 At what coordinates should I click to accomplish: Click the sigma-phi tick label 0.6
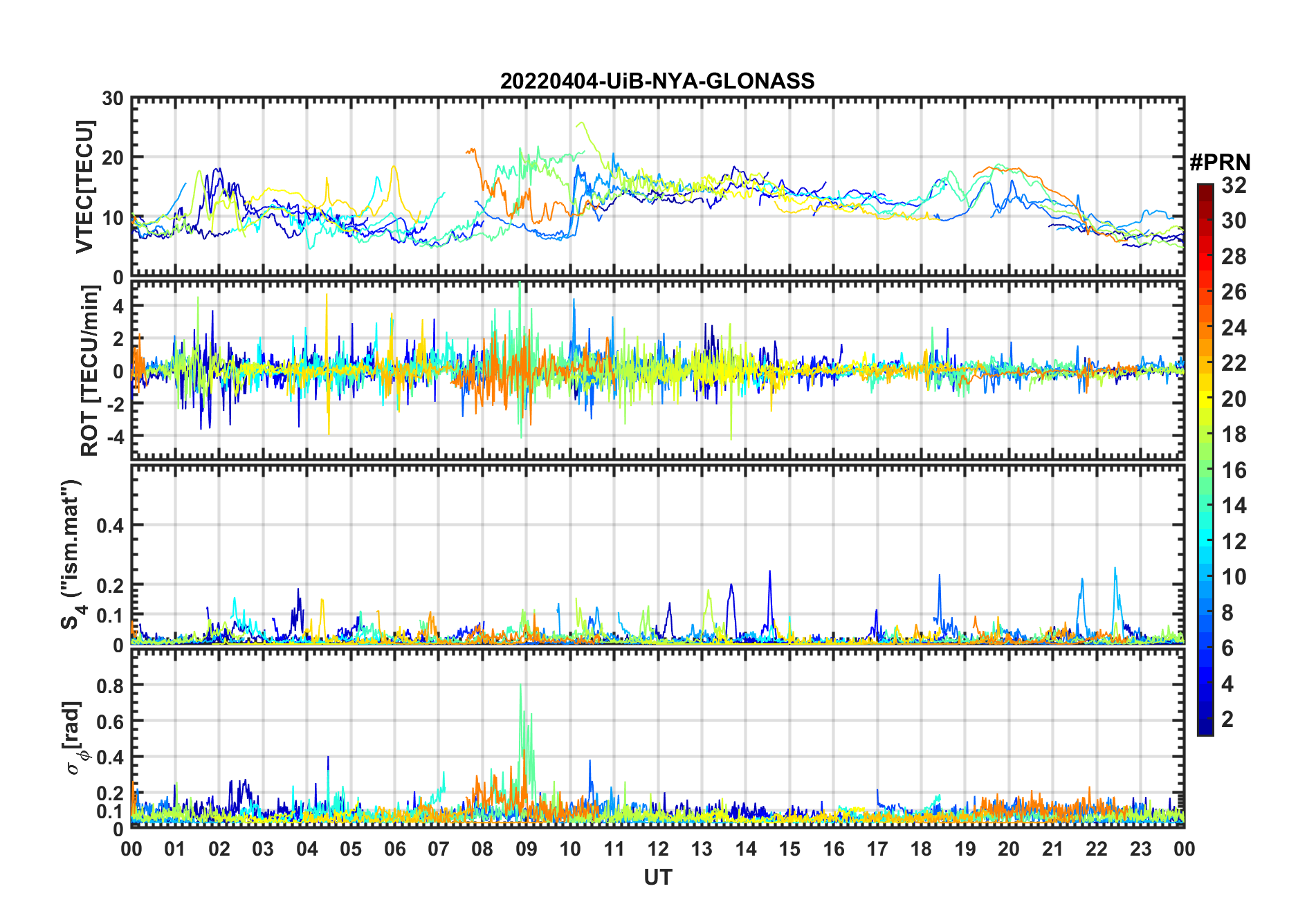click(110, 721)
